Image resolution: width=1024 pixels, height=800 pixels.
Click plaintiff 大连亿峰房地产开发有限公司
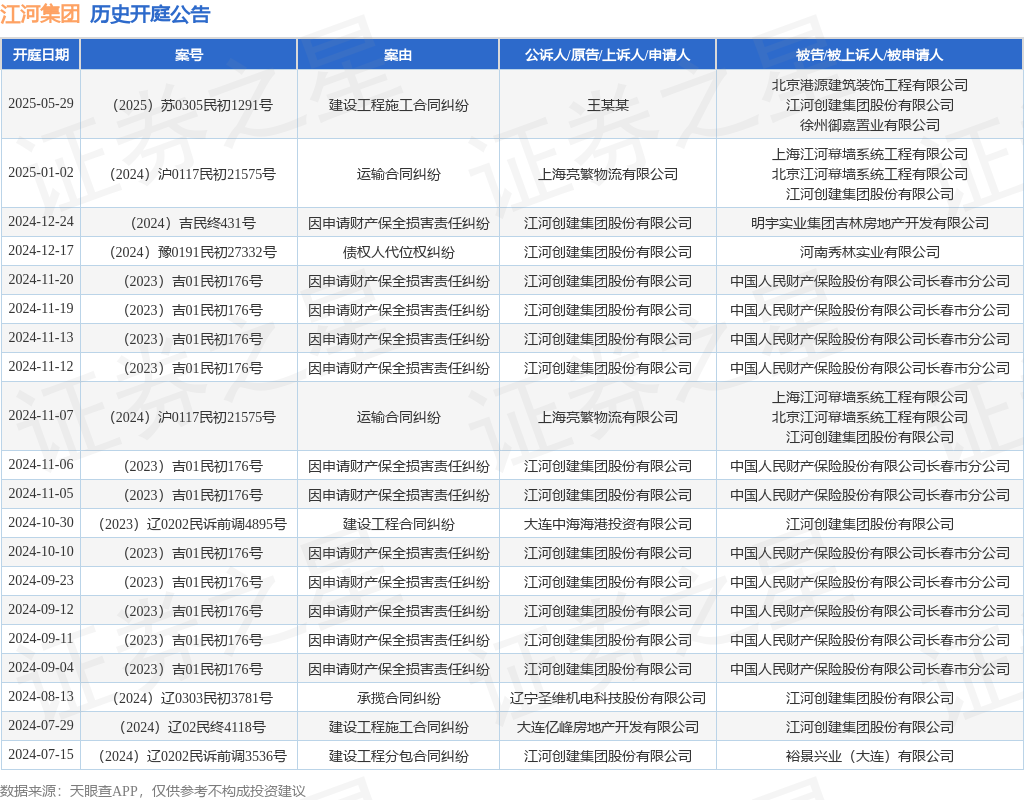(x=607, y=728)
